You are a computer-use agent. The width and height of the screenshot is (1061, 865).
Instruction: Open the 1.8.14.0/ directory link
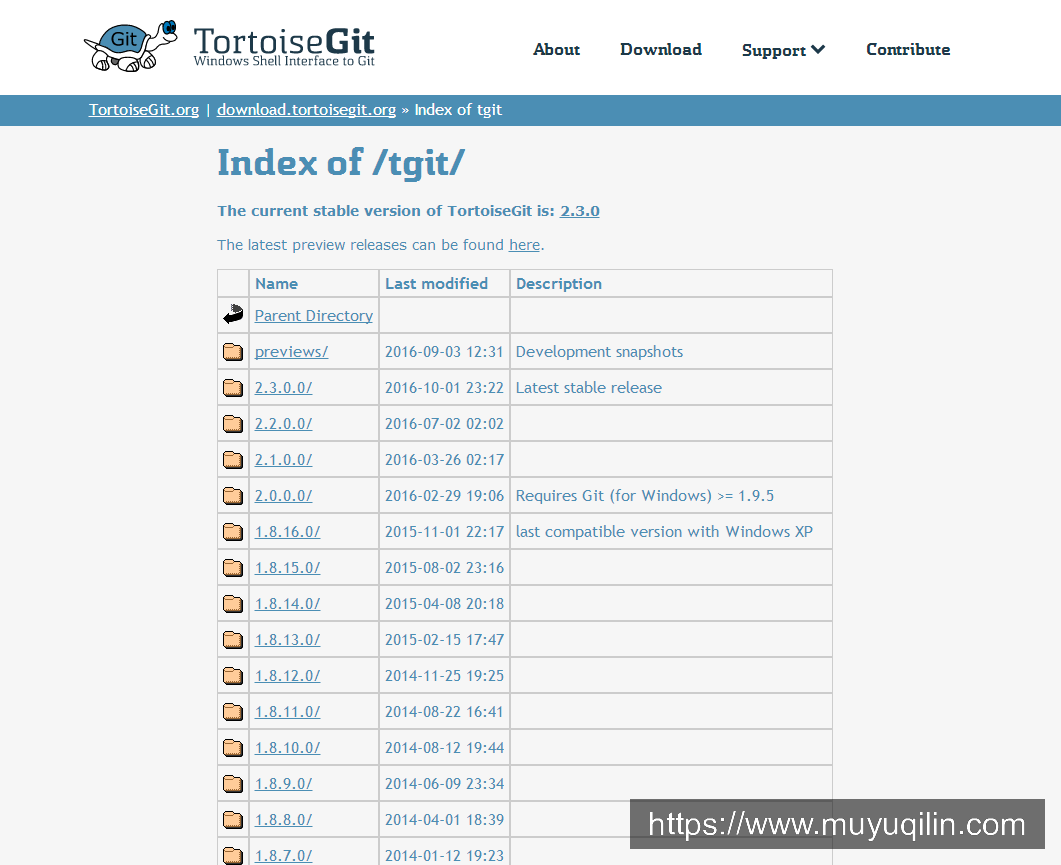[x=287, y=604]
